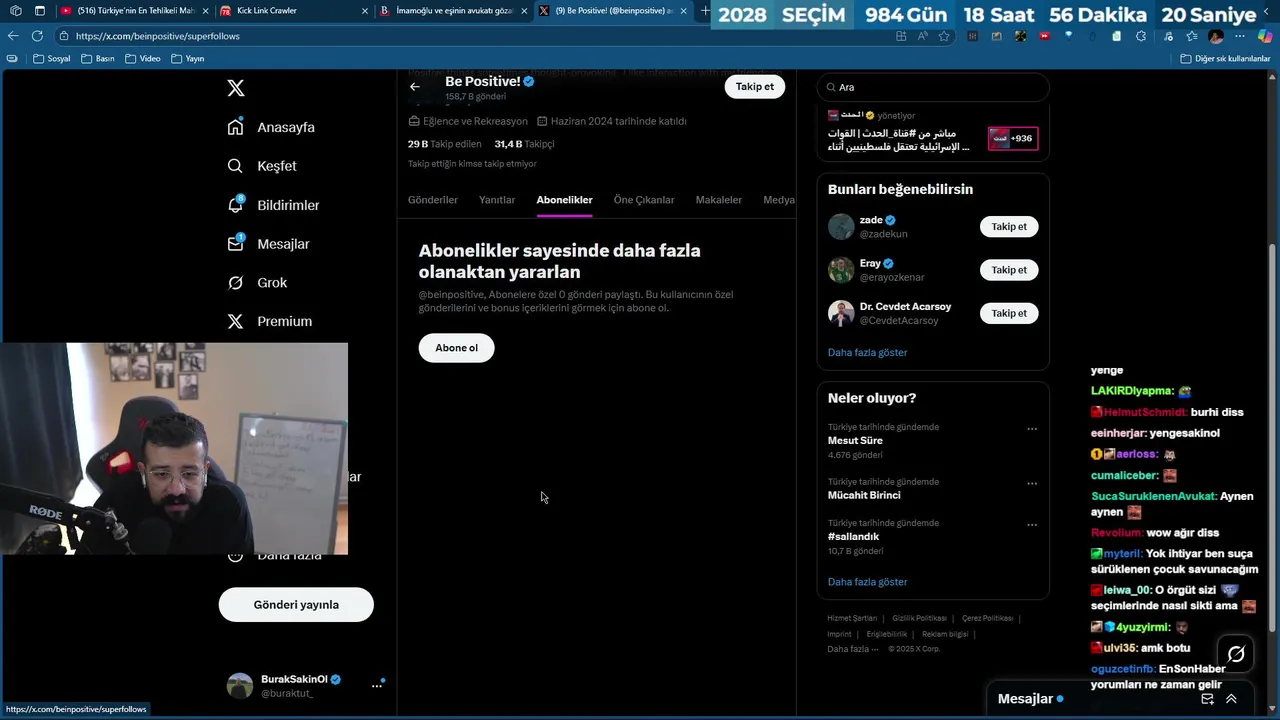Viewport: 1280px width, 720px height.
Task: Open the more options for Mücahit Birinci trend
Action: (x=1032, y=484)
